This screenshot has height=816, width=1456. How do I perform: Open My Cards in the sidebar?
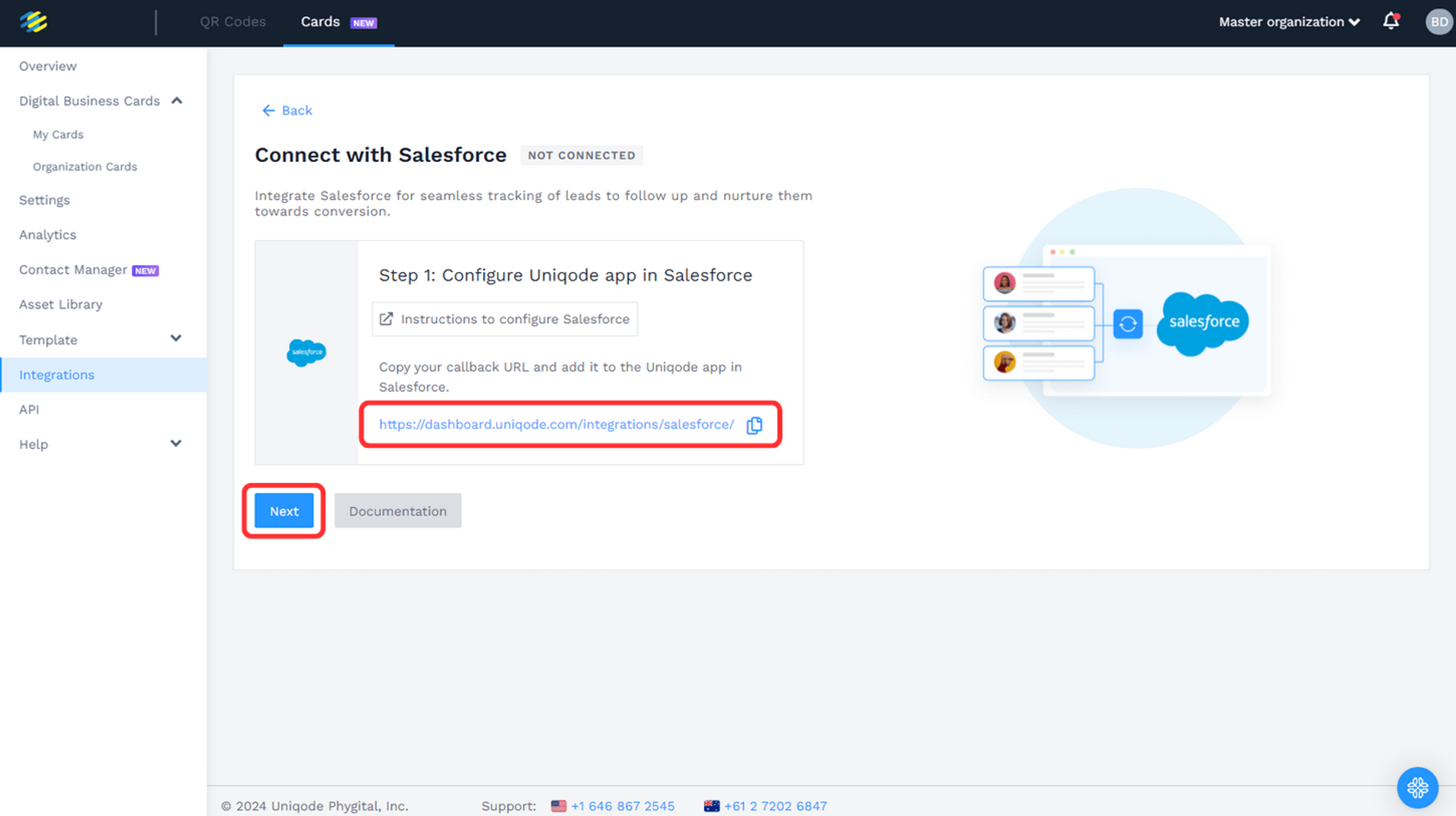tap(58, 135)
